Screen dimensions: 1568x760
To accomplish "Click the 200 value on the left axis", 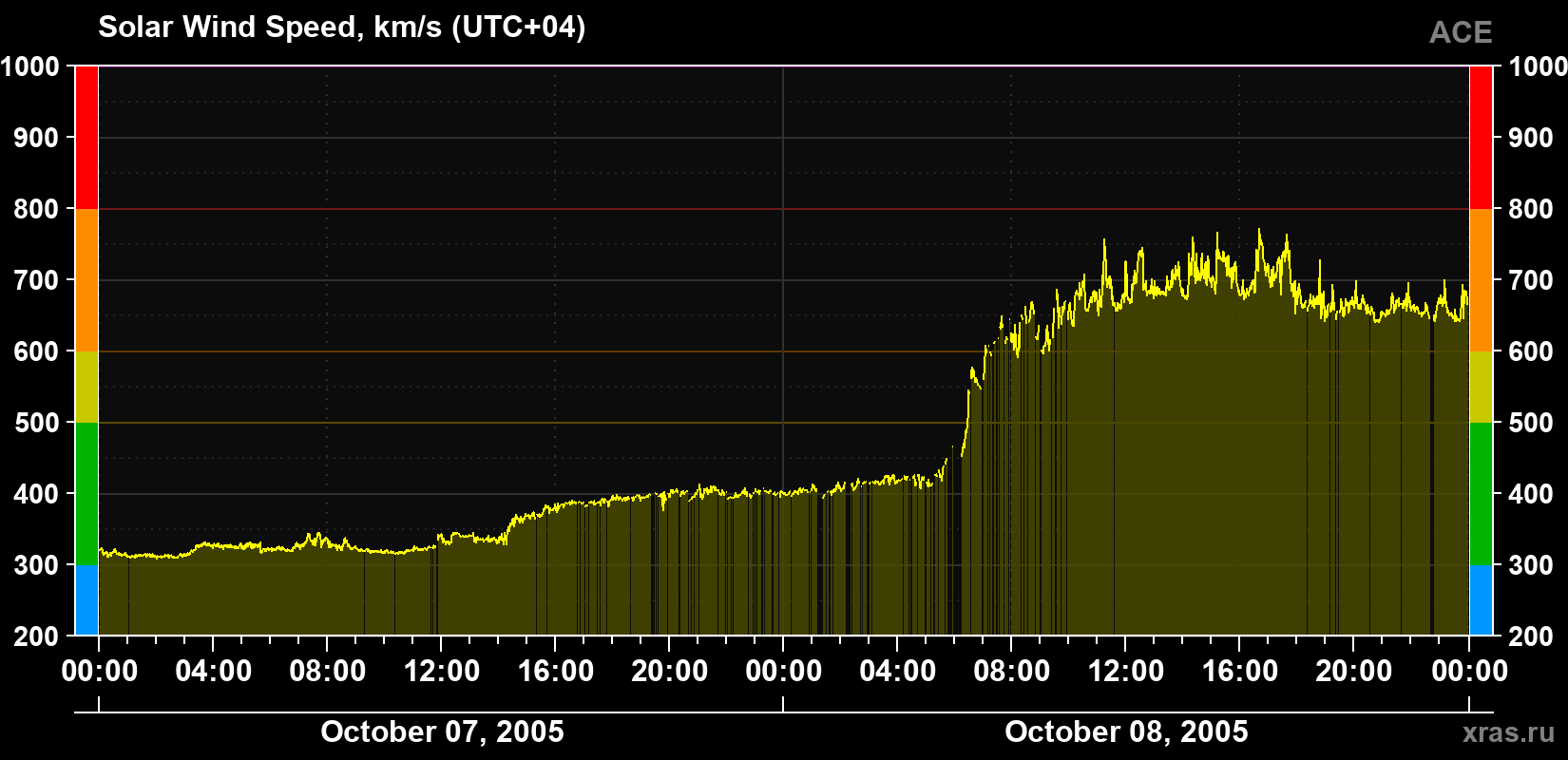I will 37,636.
